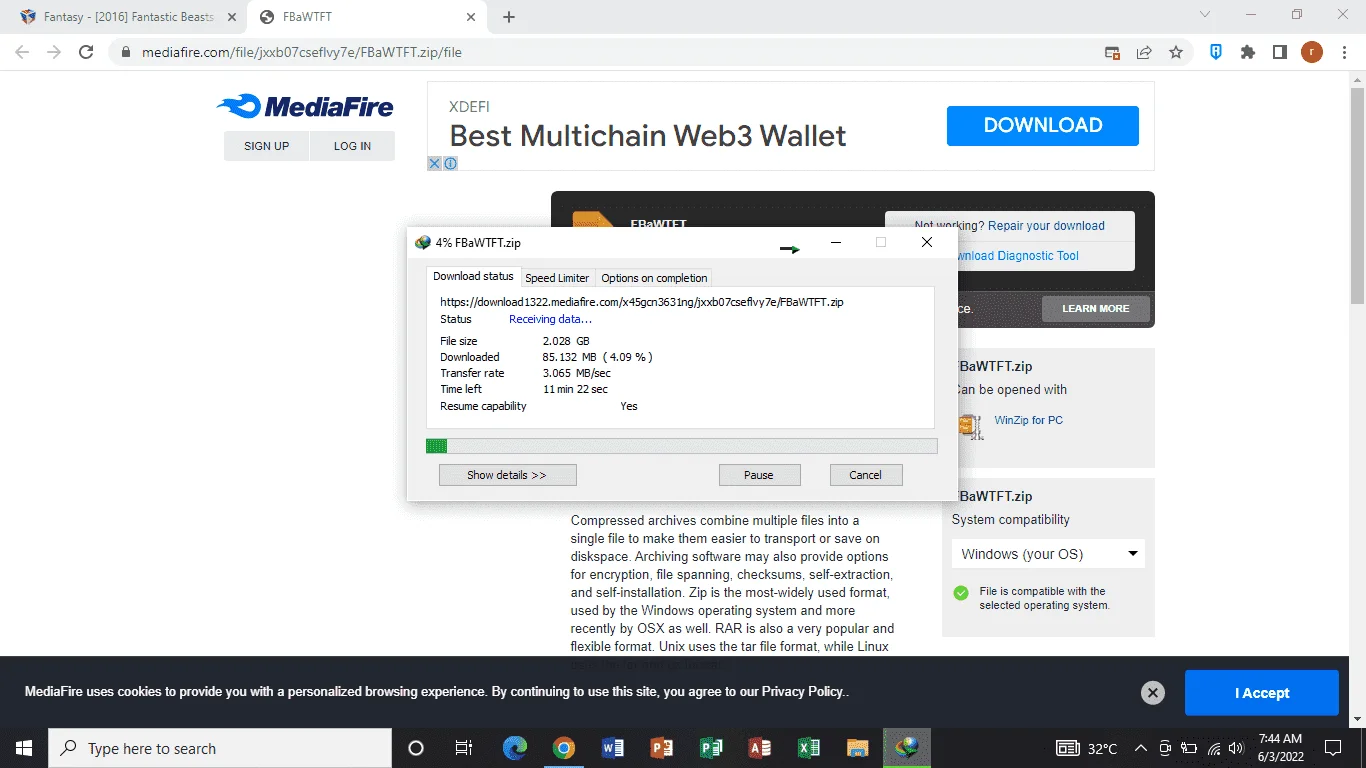Click the AdChoices info icon on the ad
The width and height of the screenshot is (1366, 768).
point(450,163)
